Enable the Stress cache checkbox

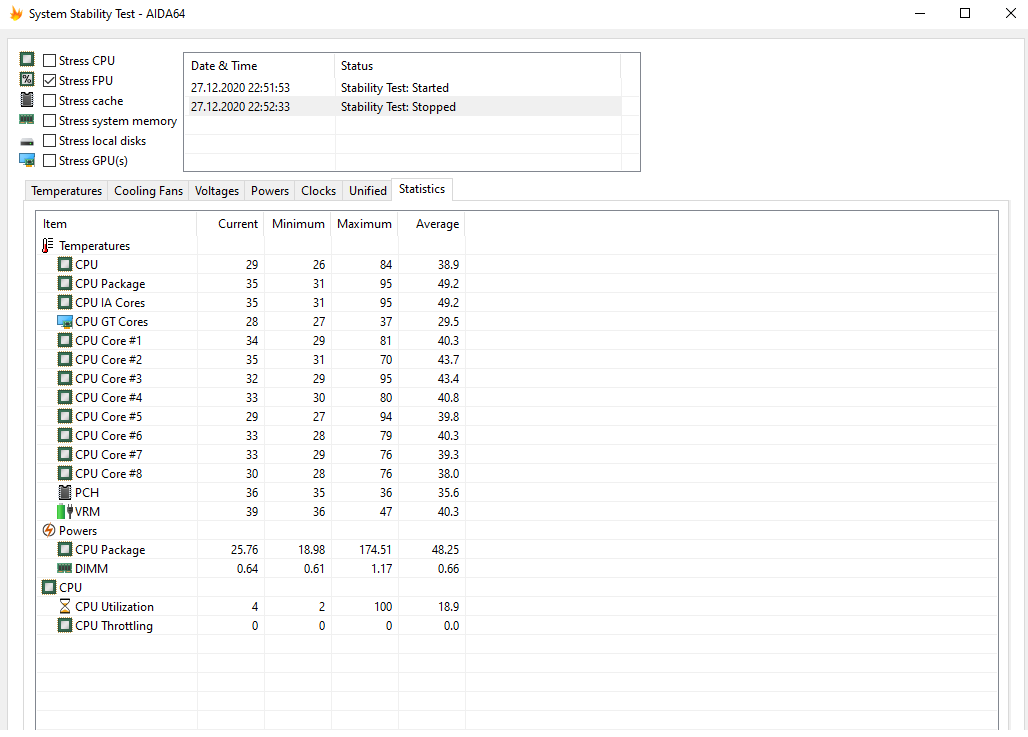(49, 100)
